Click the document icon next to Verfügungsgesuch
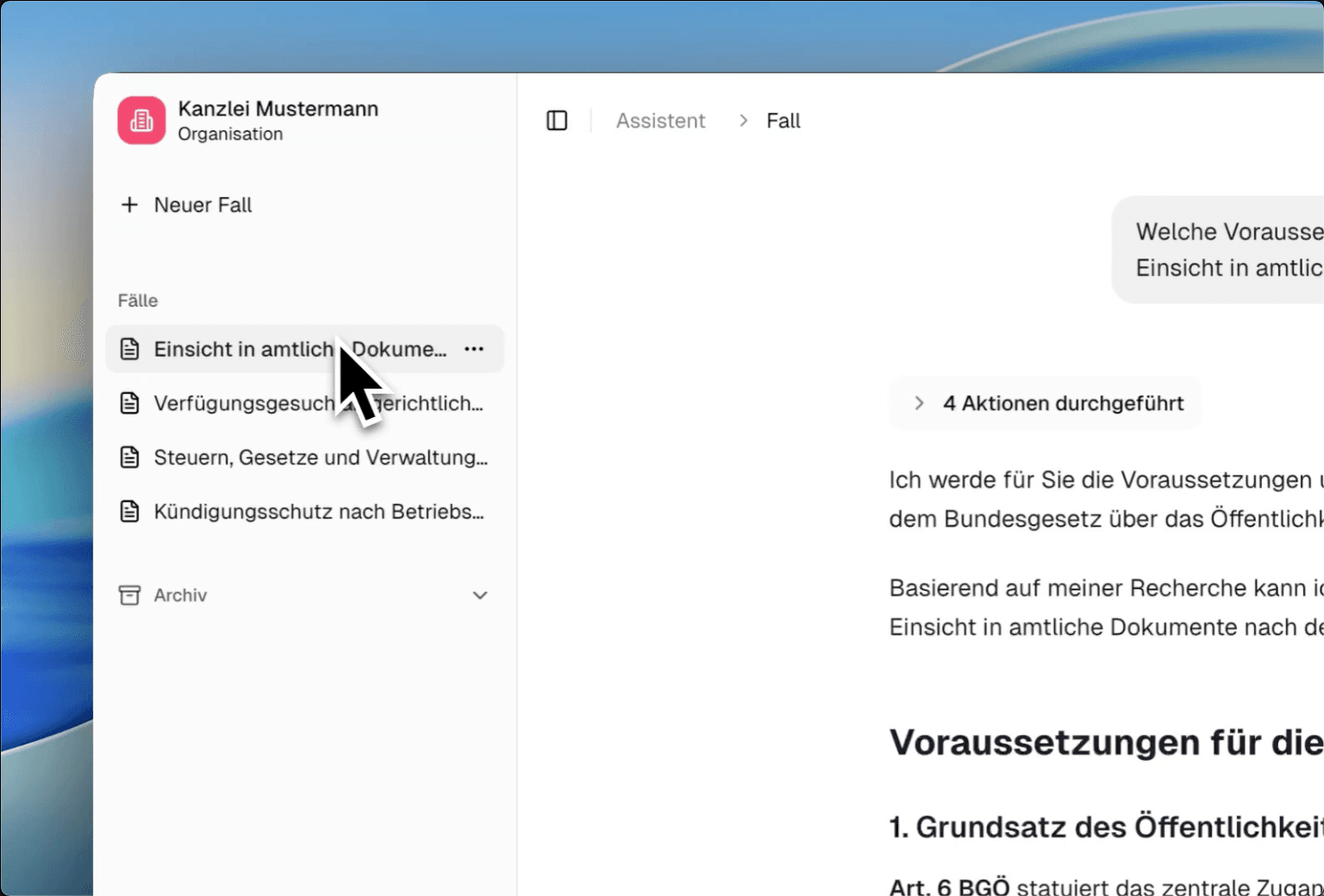The height and width of the screenshot is (896, 1324). point(130,402)
